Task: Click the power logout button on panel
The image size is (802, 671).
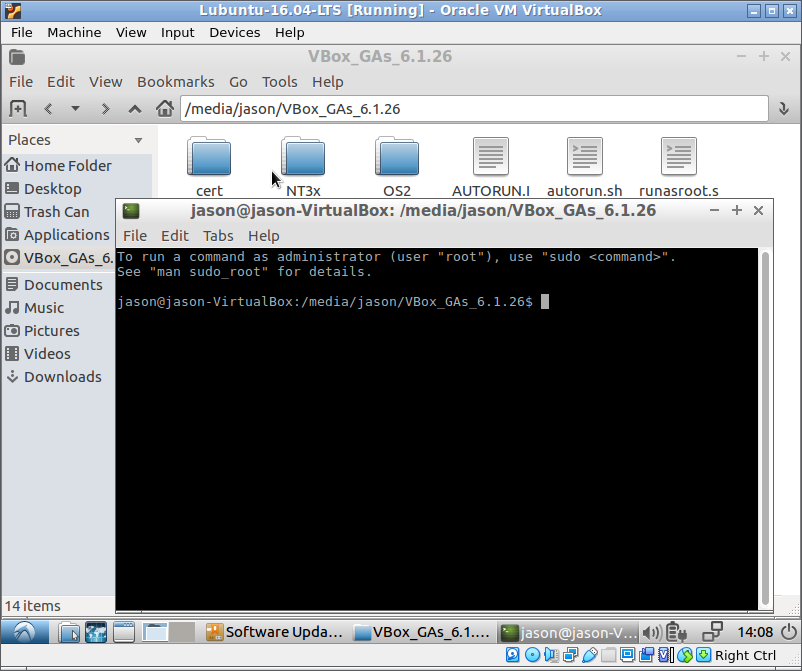Action: [x=789, y=633]
